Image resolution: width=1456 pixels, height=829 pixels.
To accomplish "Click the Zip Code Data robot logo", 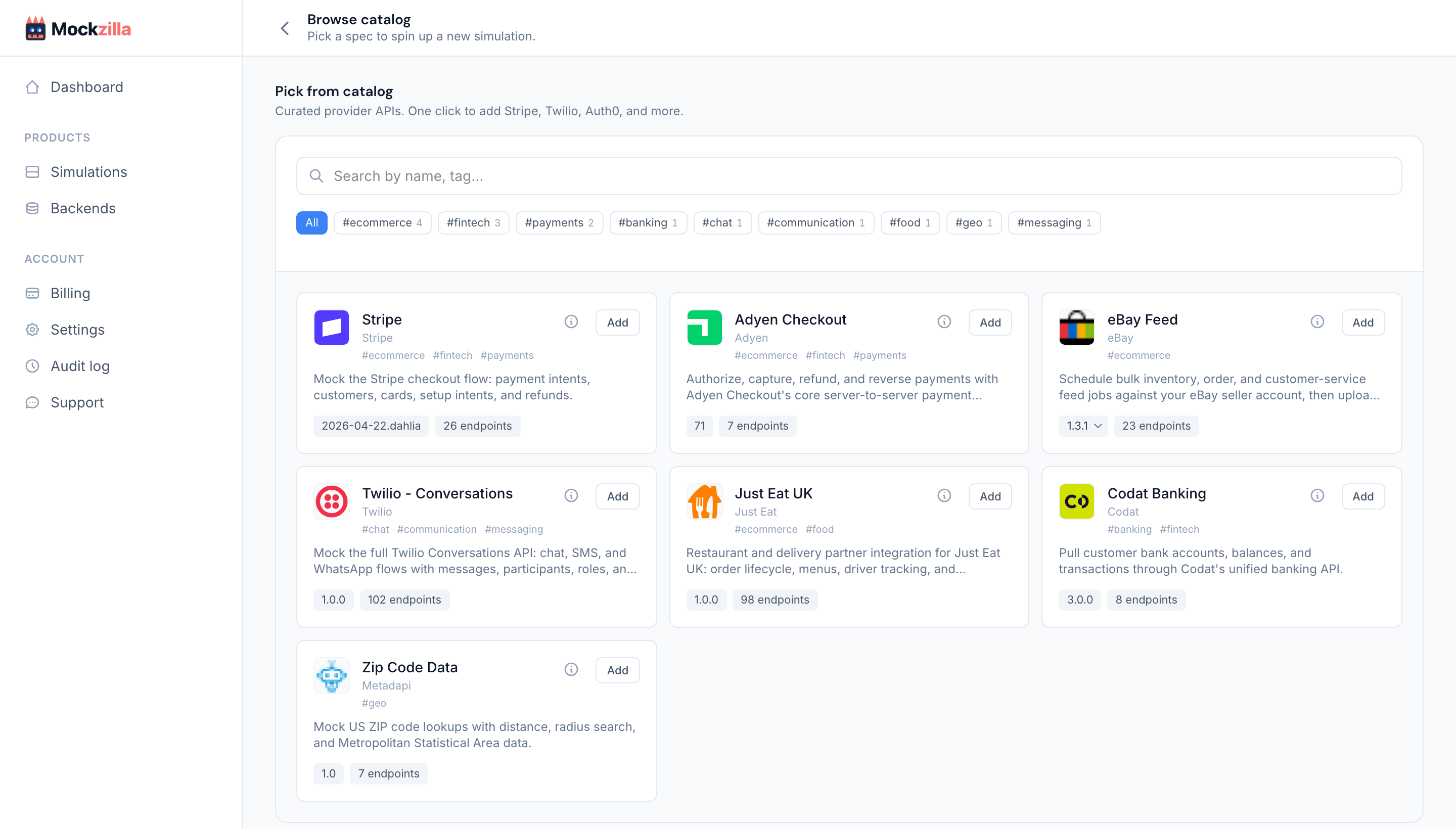I will tap(332, 675).
